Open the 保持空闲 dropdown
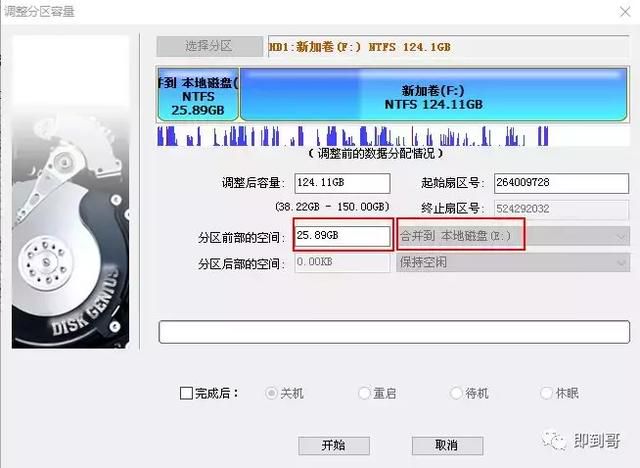The height and width of the screenshot is (468, 640). (513, 263)
